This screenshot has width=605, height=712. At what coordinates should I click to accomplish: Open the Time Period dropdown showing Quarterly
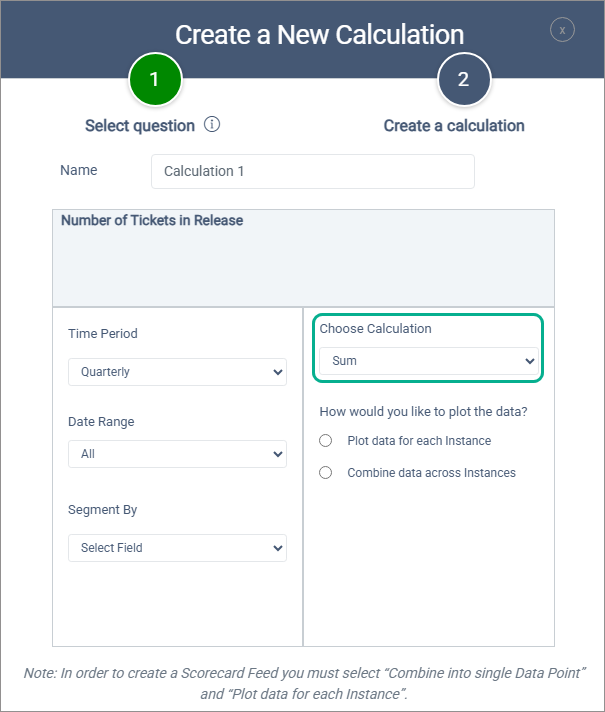[x=177, y=372]
